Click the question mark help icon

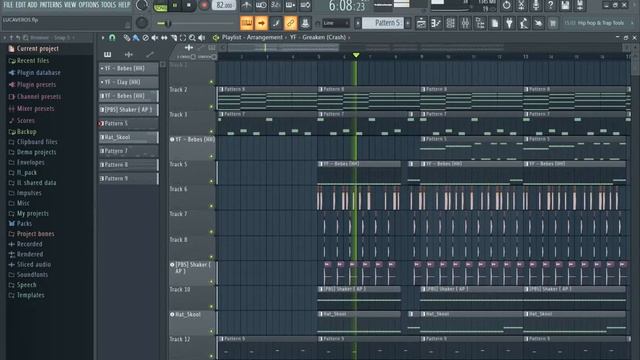coord(551,5)
